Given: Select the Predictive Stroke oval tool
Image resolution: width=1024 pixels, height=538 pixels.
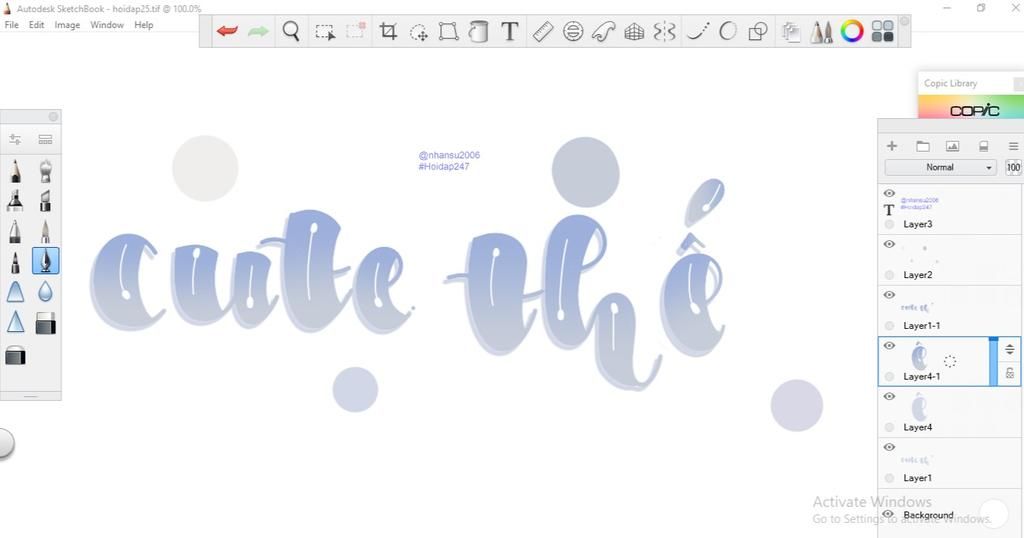Looking at the screenshot, I should [727, 31].
